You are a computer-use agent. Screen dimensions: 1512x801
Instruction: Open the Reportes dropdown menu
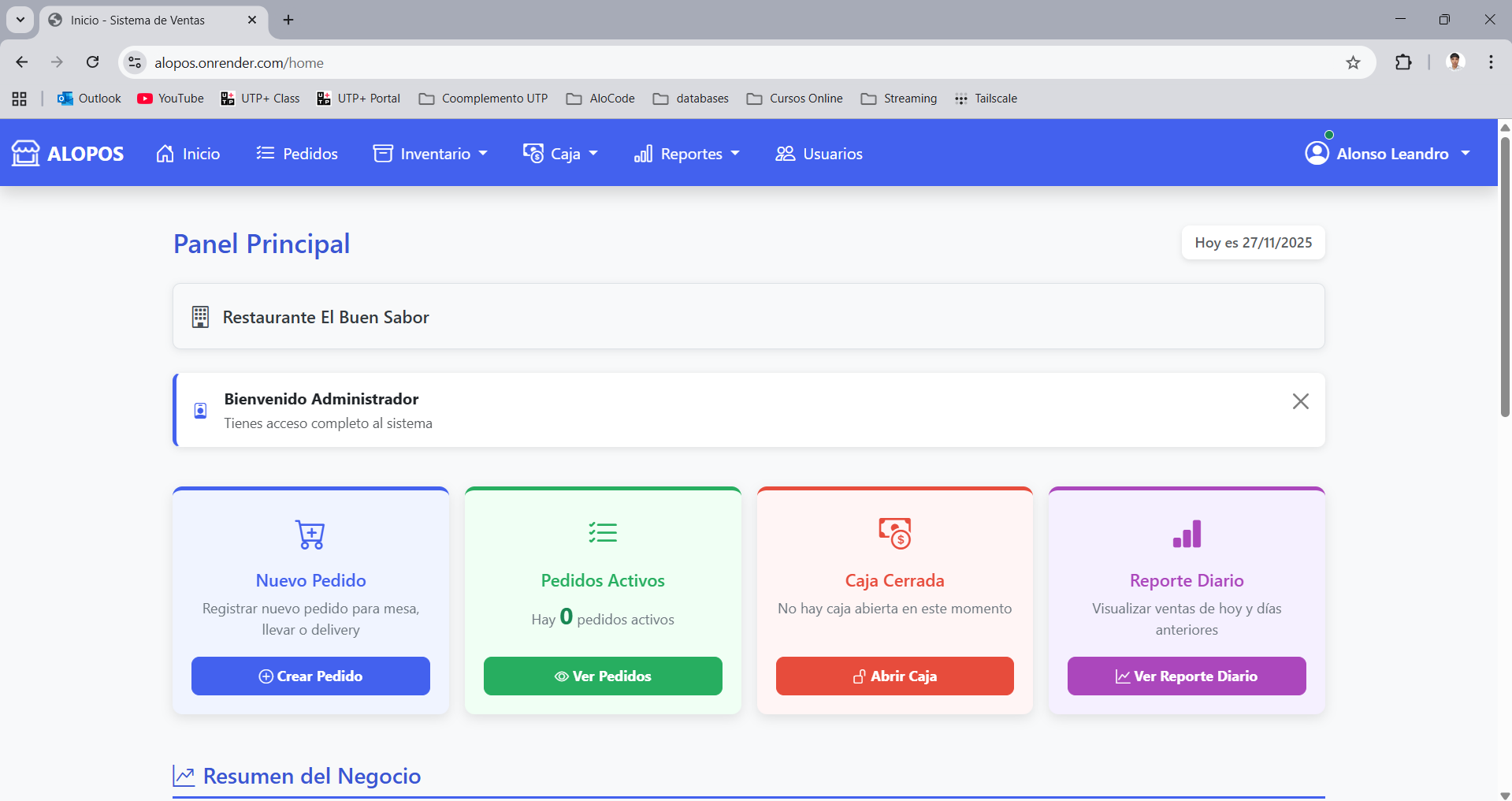coord(687,154)
